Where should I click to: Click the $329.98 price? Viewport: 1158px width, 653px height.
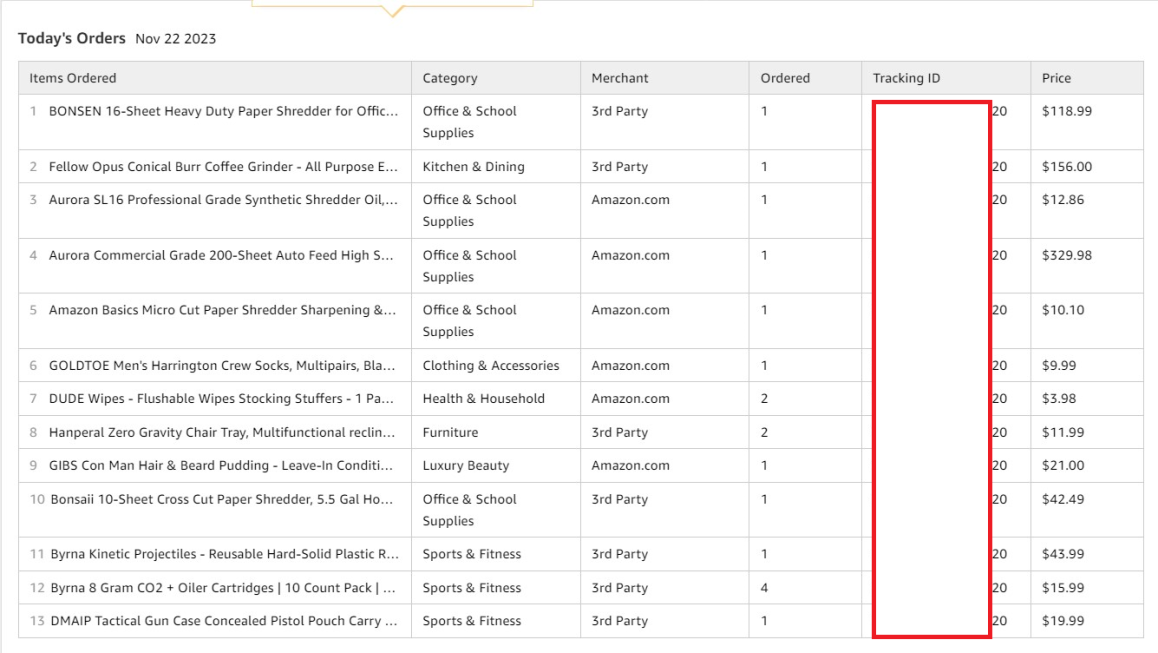click(x=1066, y=256)
